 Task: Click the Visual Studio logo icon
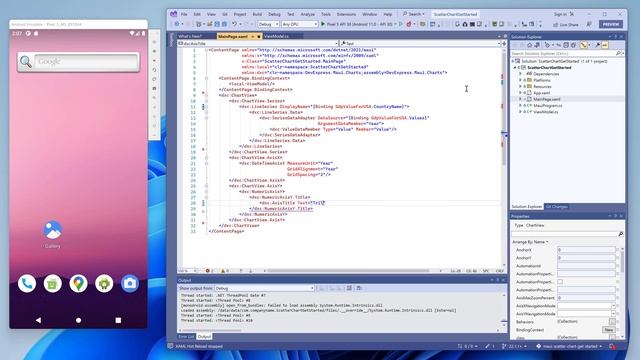click(174, 14)
